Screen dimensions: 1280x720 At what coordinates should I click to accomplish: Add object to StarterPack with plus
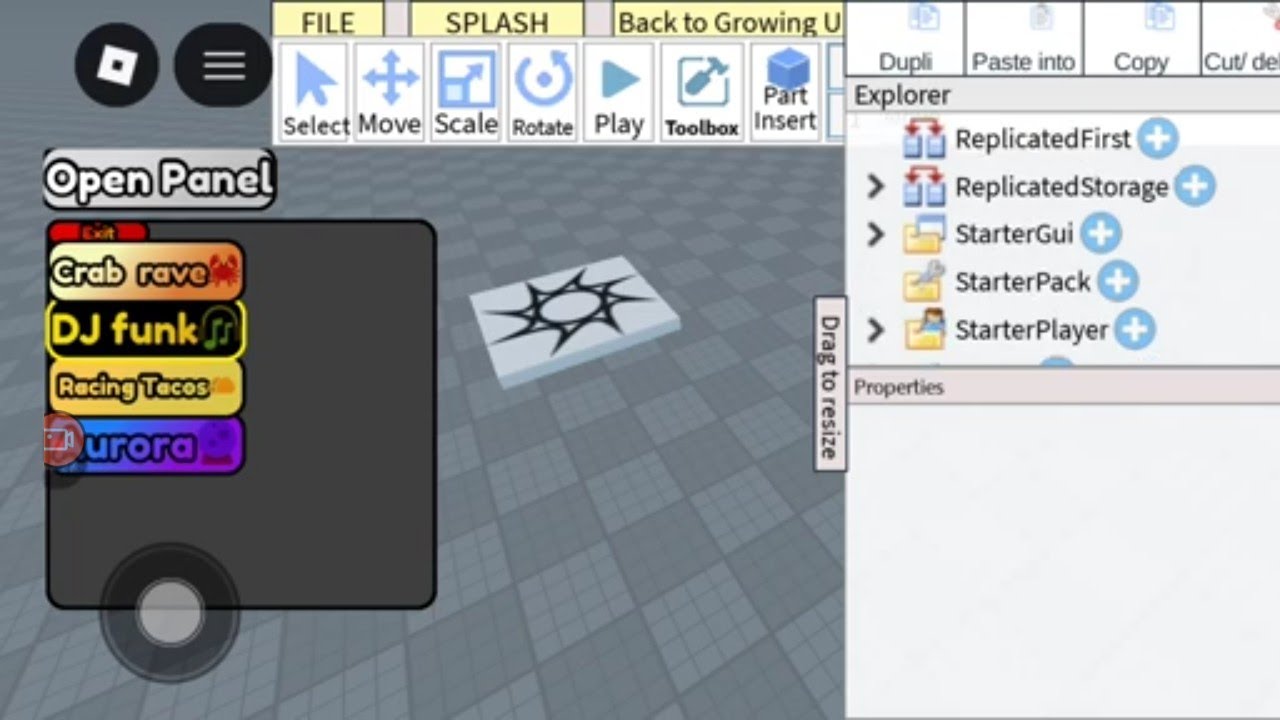[1118, 282]
